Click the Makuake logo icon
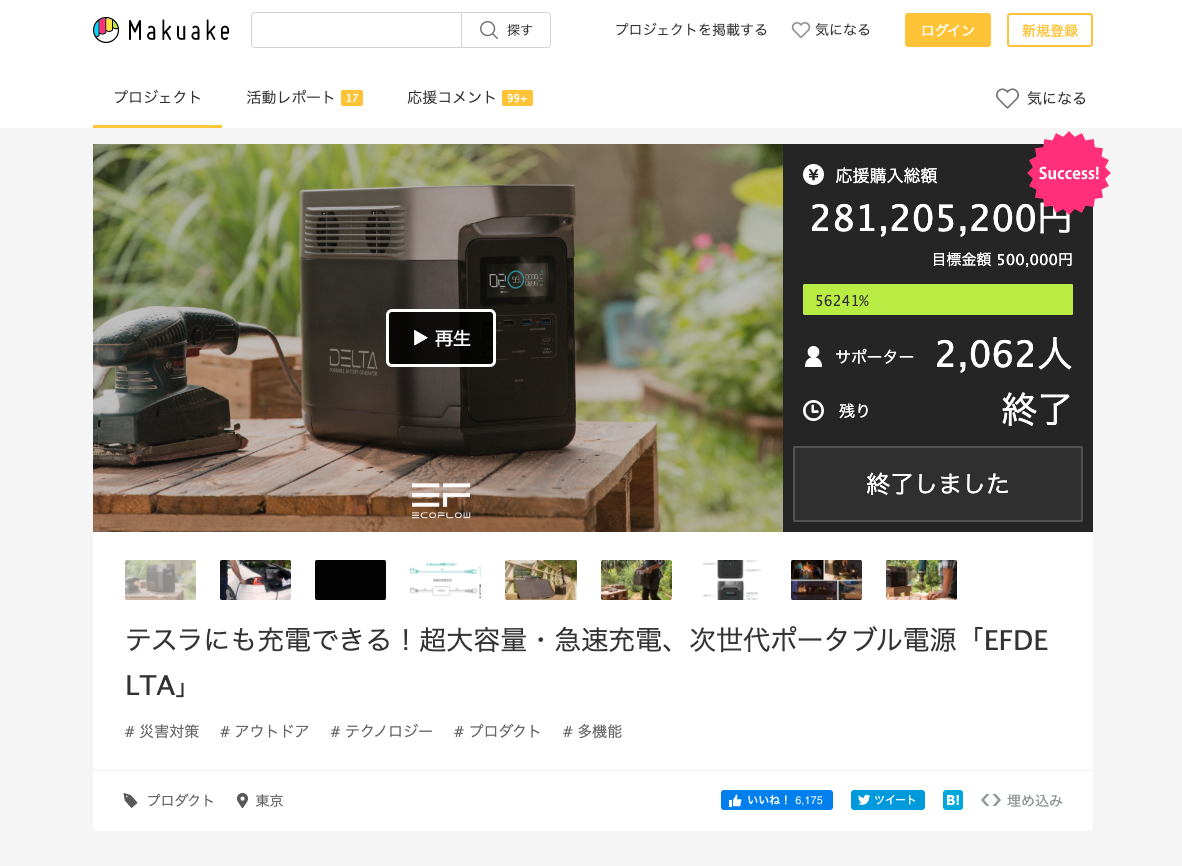 click(x=106, y=30)
